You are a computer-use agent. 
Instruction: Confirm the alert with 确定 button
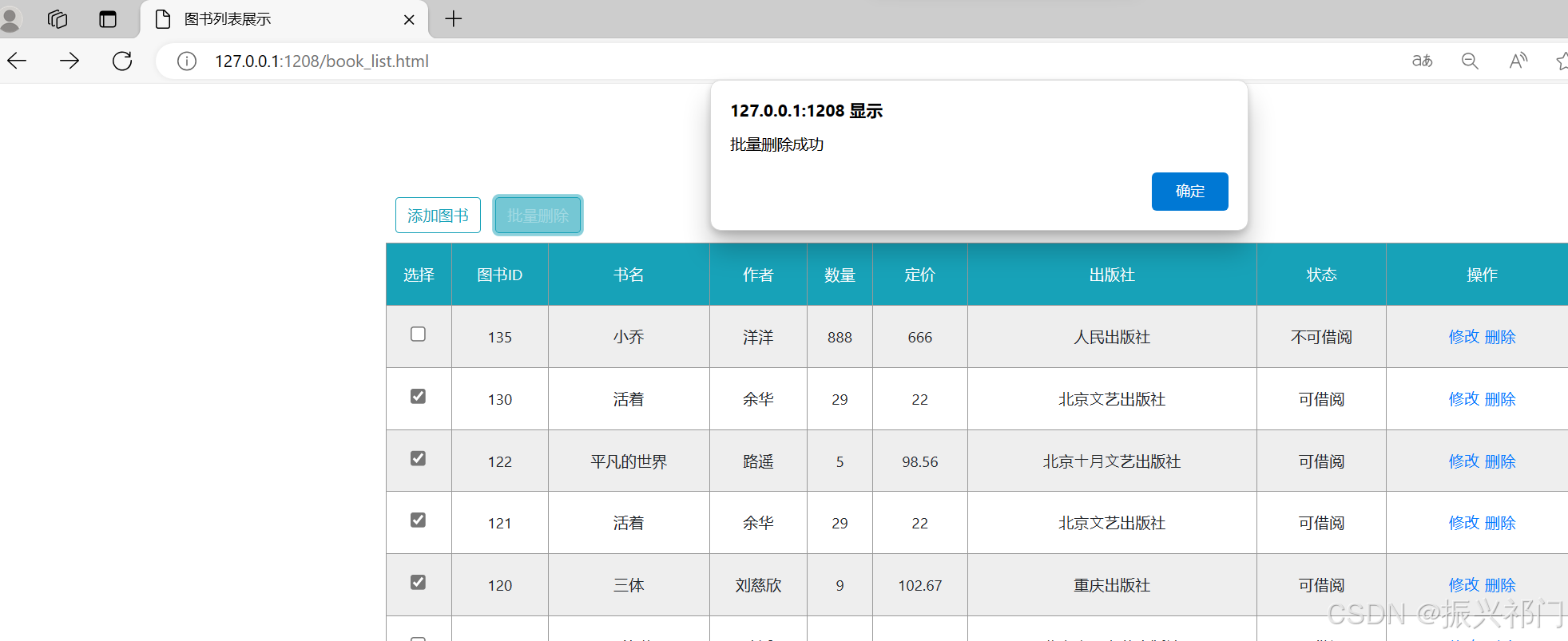pyautogui.click(x=1189, y=192)
